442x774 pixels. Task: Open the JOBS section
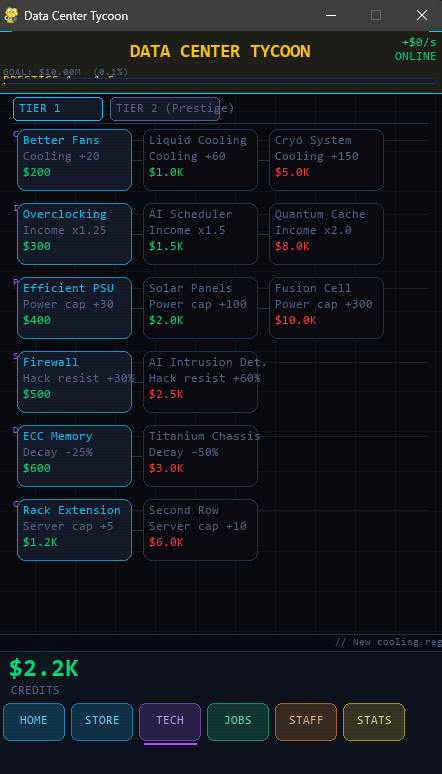click(238, 722)
